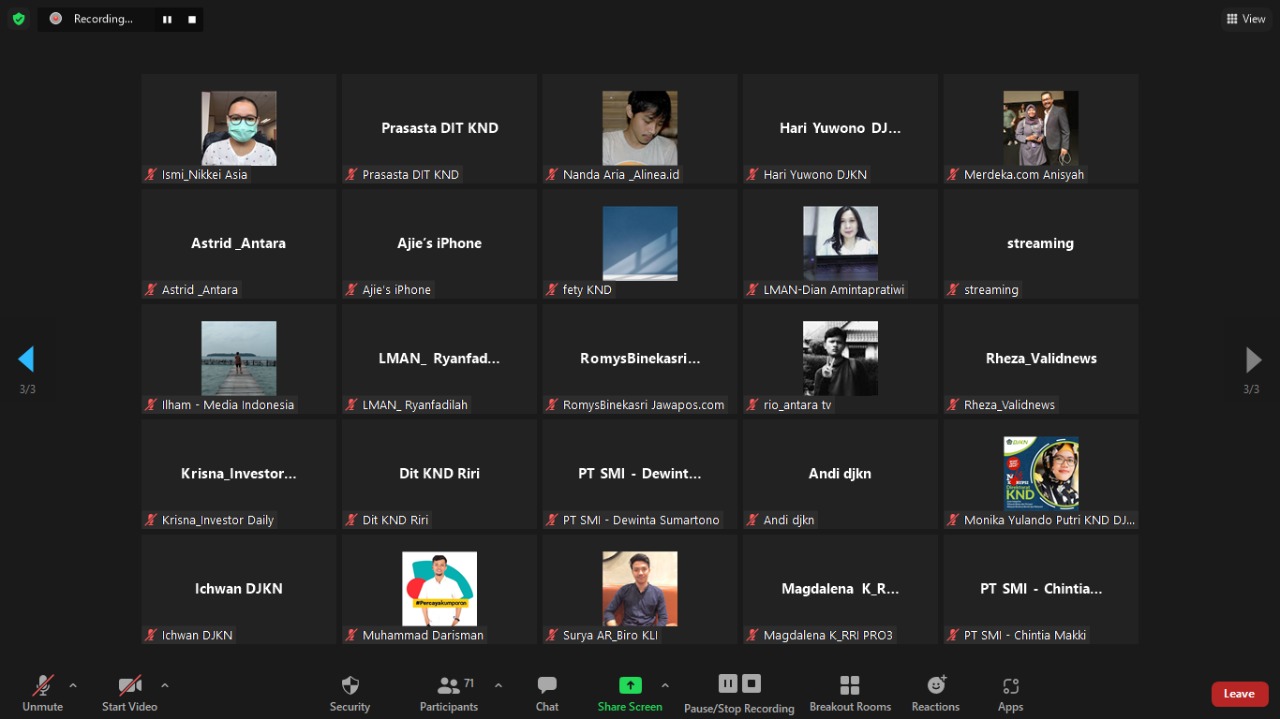1280x719 pixels.
Task: Expand the arrow next to Participants
Action: 498,685
